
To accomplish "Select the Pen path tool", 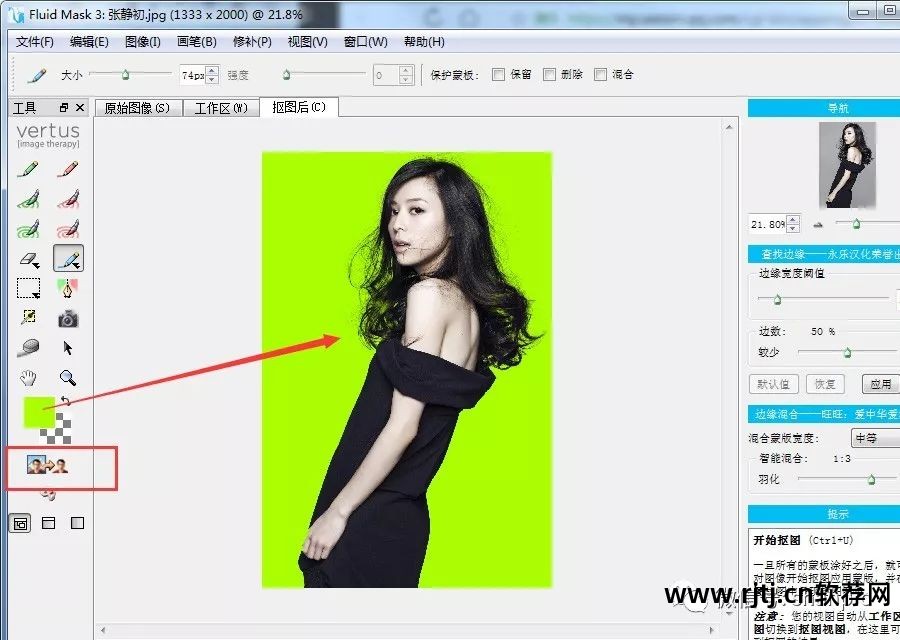I will click(68, 288).
